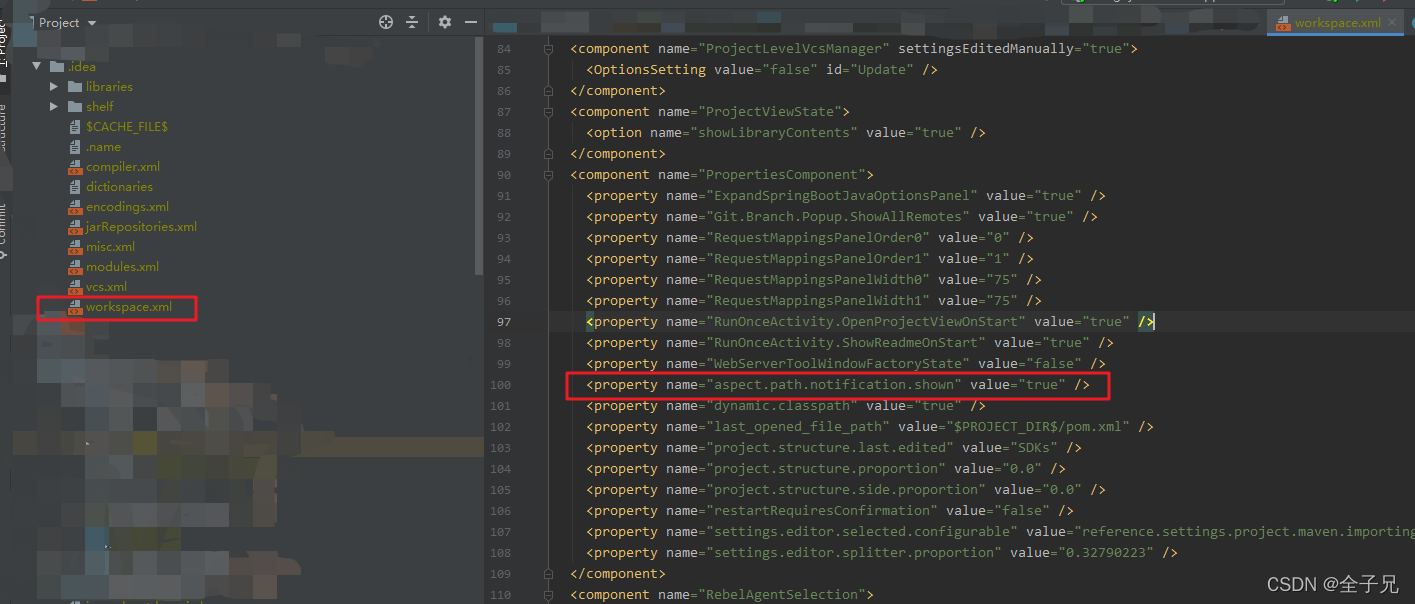Collapse the PropertiesComponent block at line 90
Screen dimensions: 1415x604
pos(547,174)
